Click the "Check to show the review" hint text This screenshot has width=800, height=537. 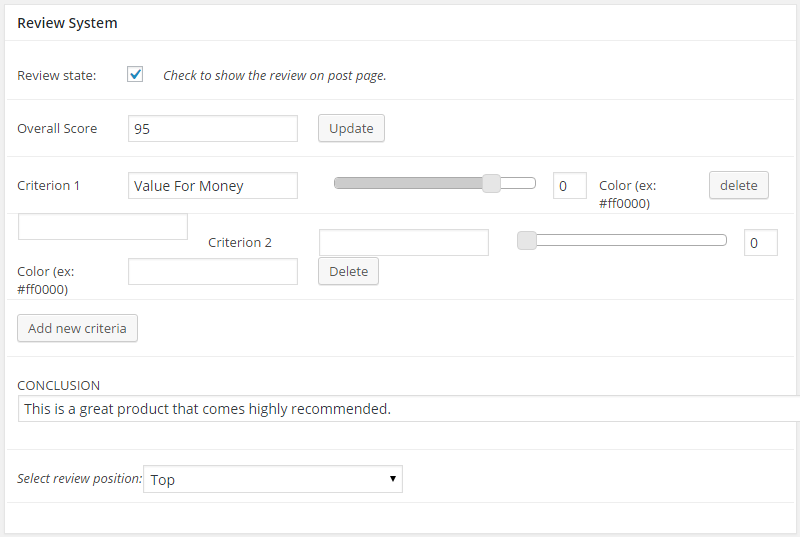pyautogui.click(x=274, y=75)
